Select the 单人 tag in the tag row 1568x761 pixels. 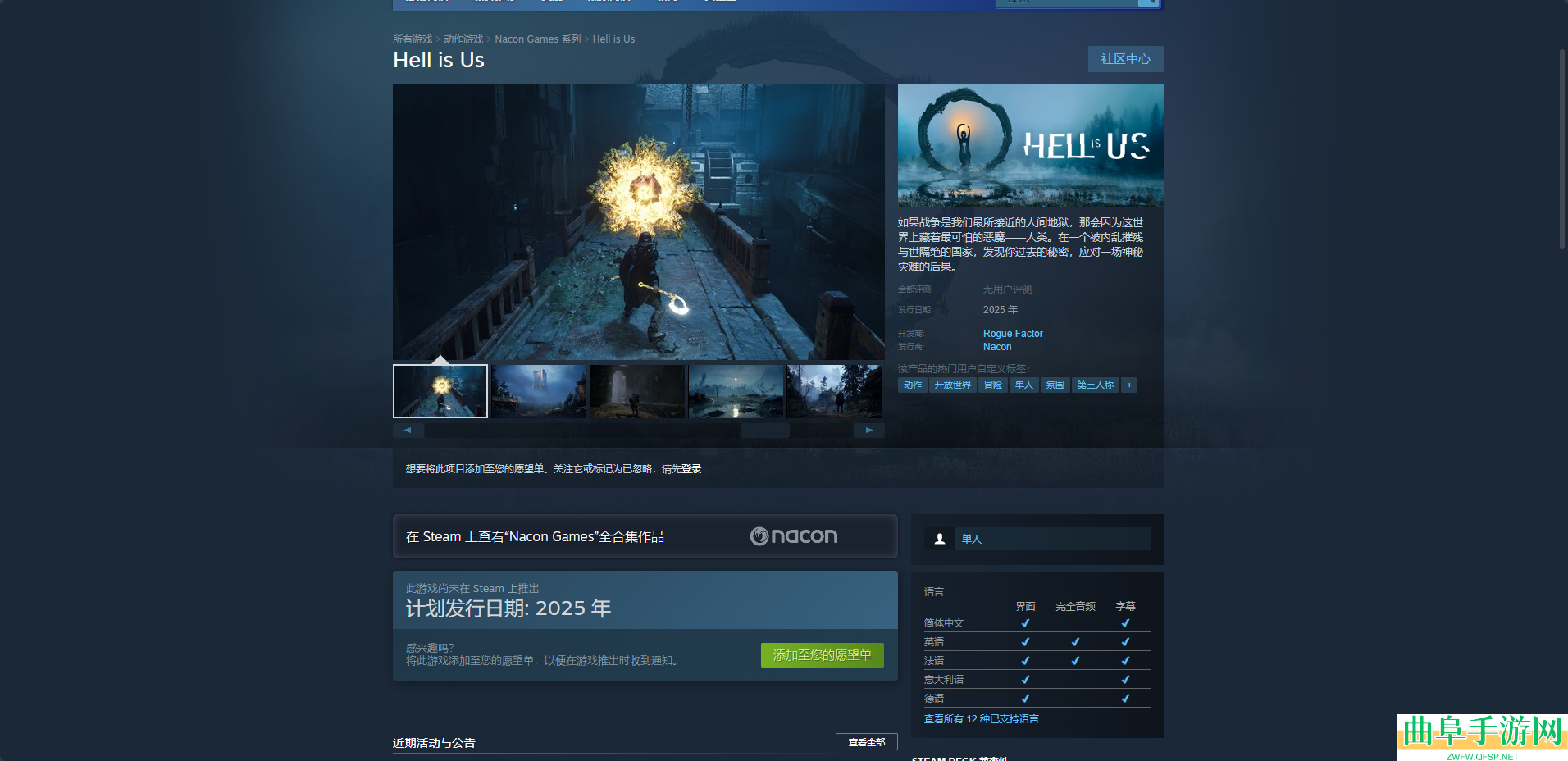[1024, 385]
